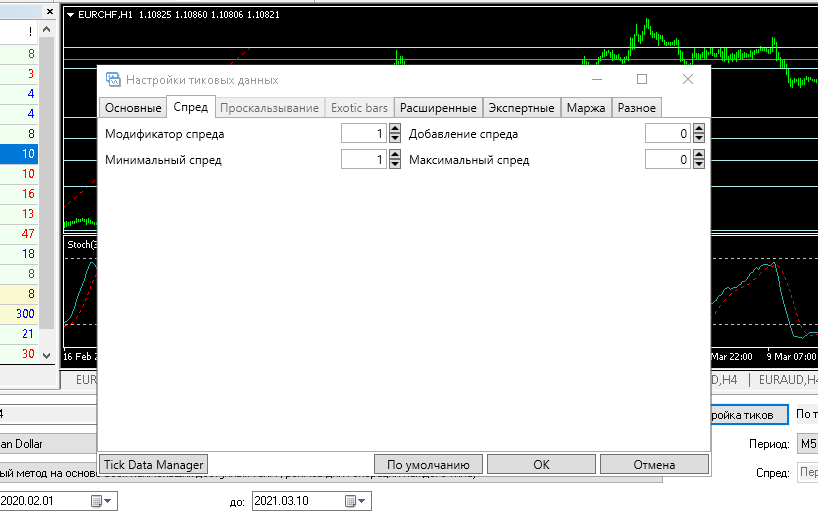Select the row with spread 30
The height and width of the screenshot is (514, 818).
click(19, 354)
